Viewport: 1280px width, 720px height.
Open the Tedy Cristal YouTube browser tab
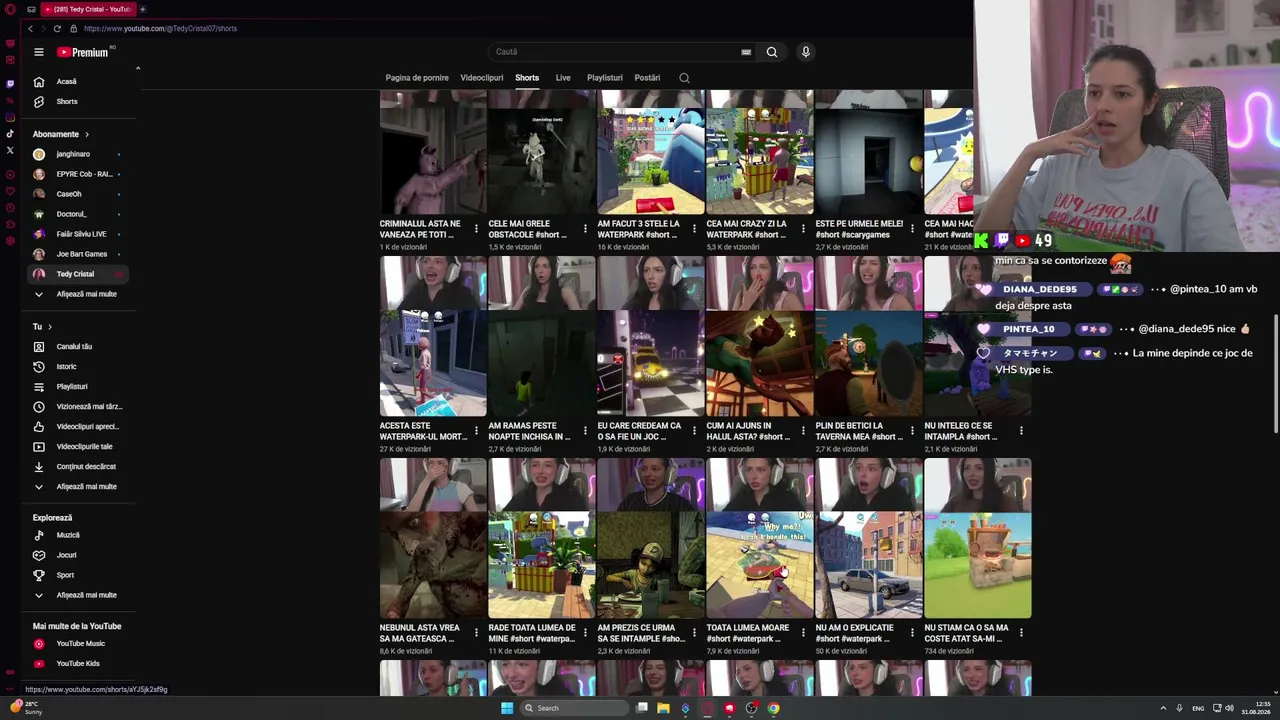tap(88, 9)
